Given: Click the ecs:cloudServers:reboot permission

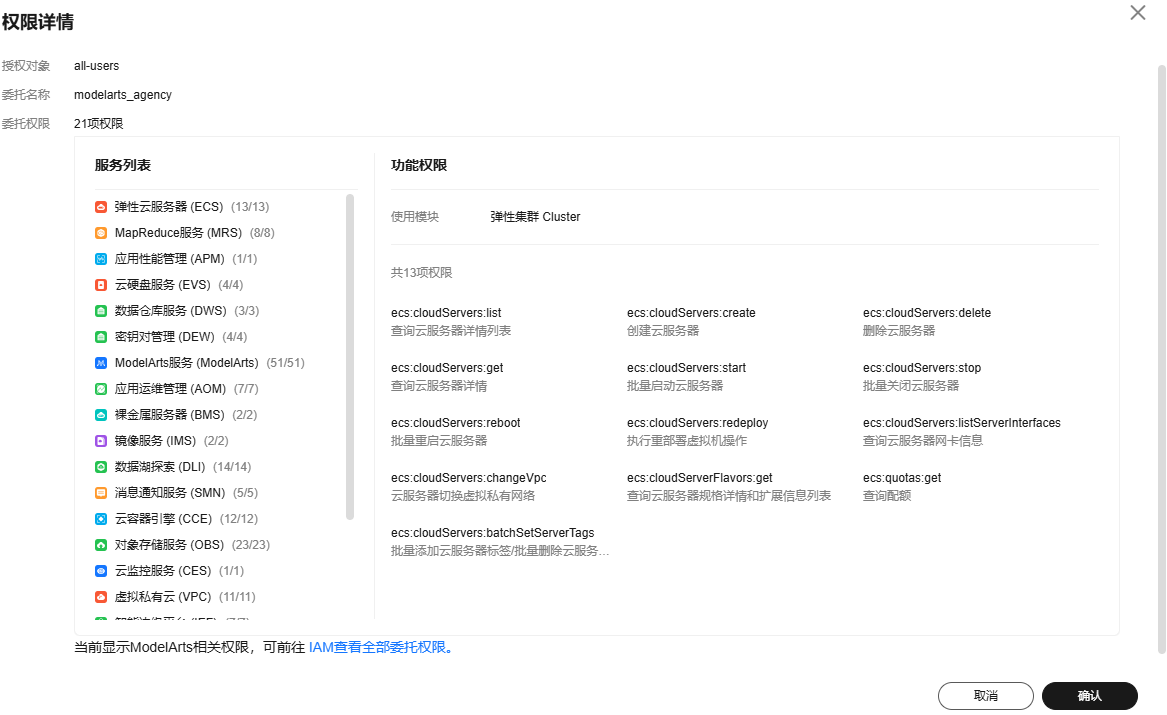Looking at the screenshot, I should coord(455,423).
